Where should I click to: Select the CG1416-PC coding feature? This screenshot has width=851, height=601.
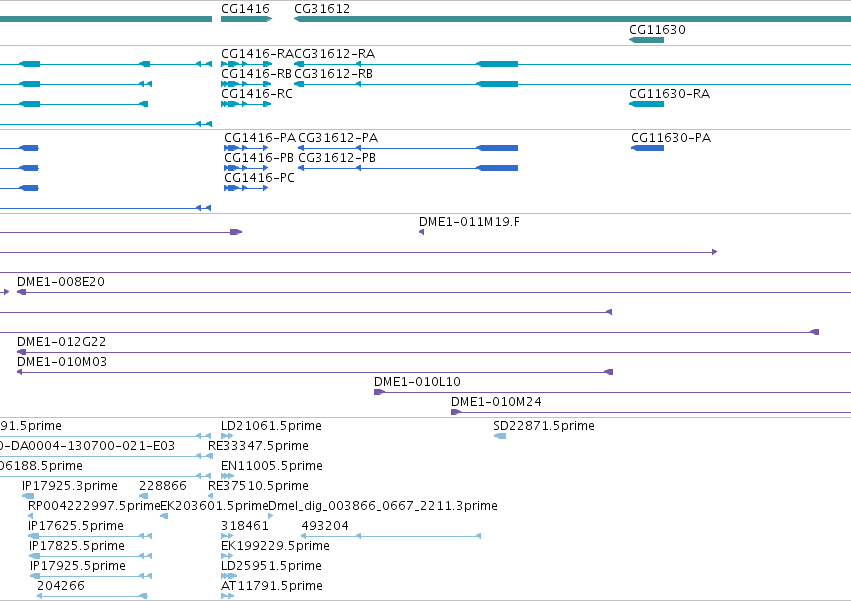tap(246, 188)
